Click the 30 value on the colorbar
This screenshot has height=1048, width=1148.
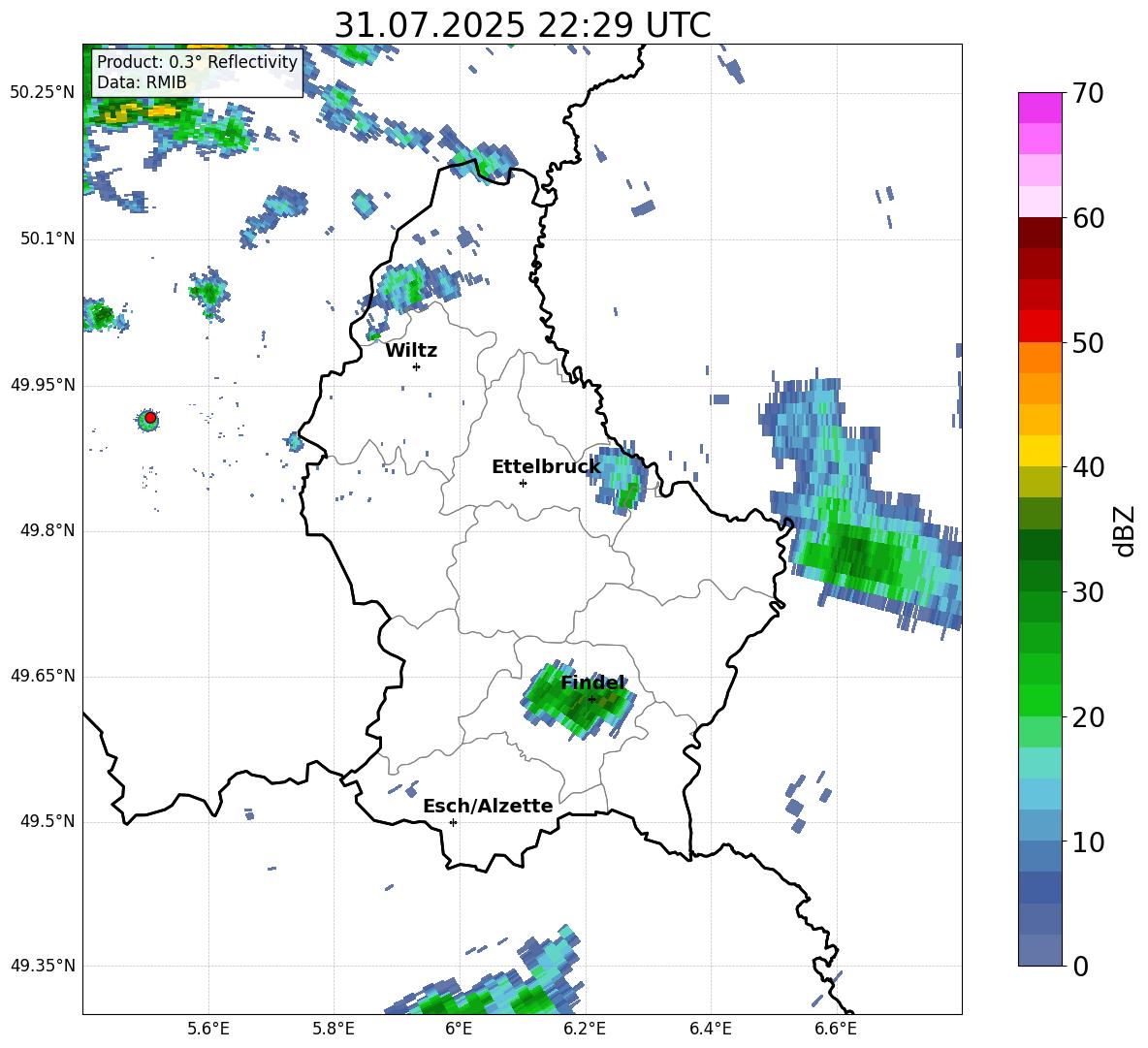[x=1088, y=592]
